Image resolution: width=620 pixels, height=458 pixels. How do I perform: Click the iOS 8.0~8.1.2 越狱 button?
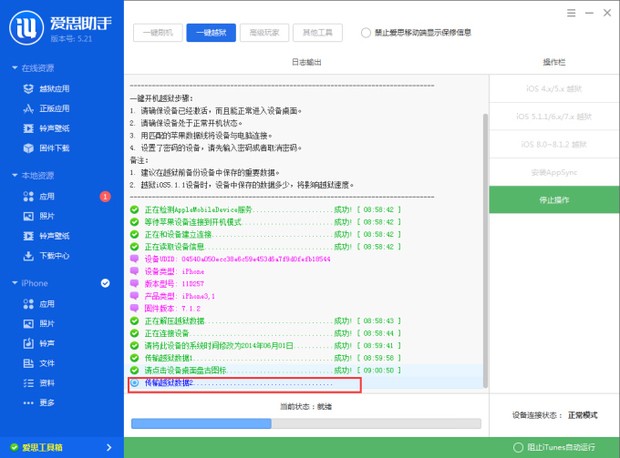(554, 144)
